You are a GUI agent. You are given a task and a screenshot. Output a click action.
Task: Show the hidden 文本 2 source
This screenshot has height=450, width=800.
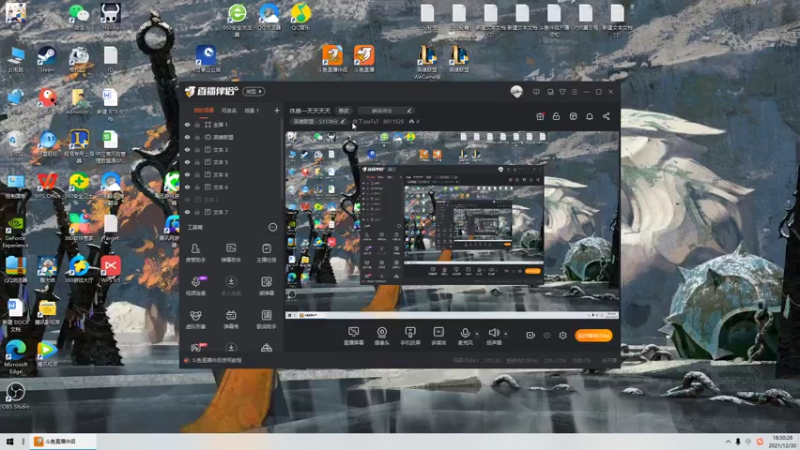pos(187,199)
